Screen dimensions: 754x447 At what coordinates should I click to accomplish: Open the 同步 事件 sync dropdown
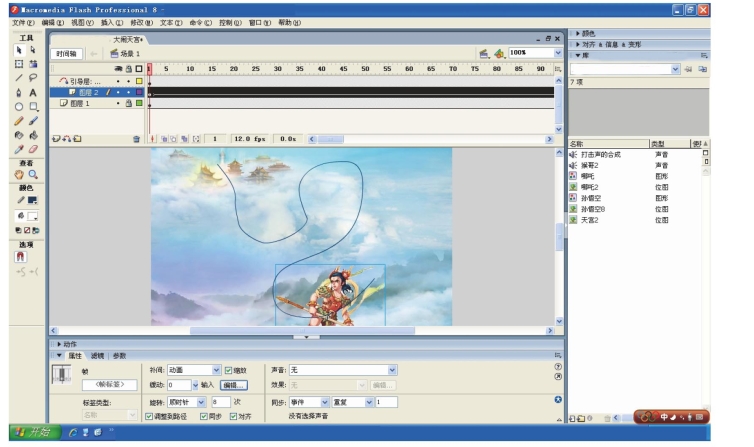click(x=325, y=402)
